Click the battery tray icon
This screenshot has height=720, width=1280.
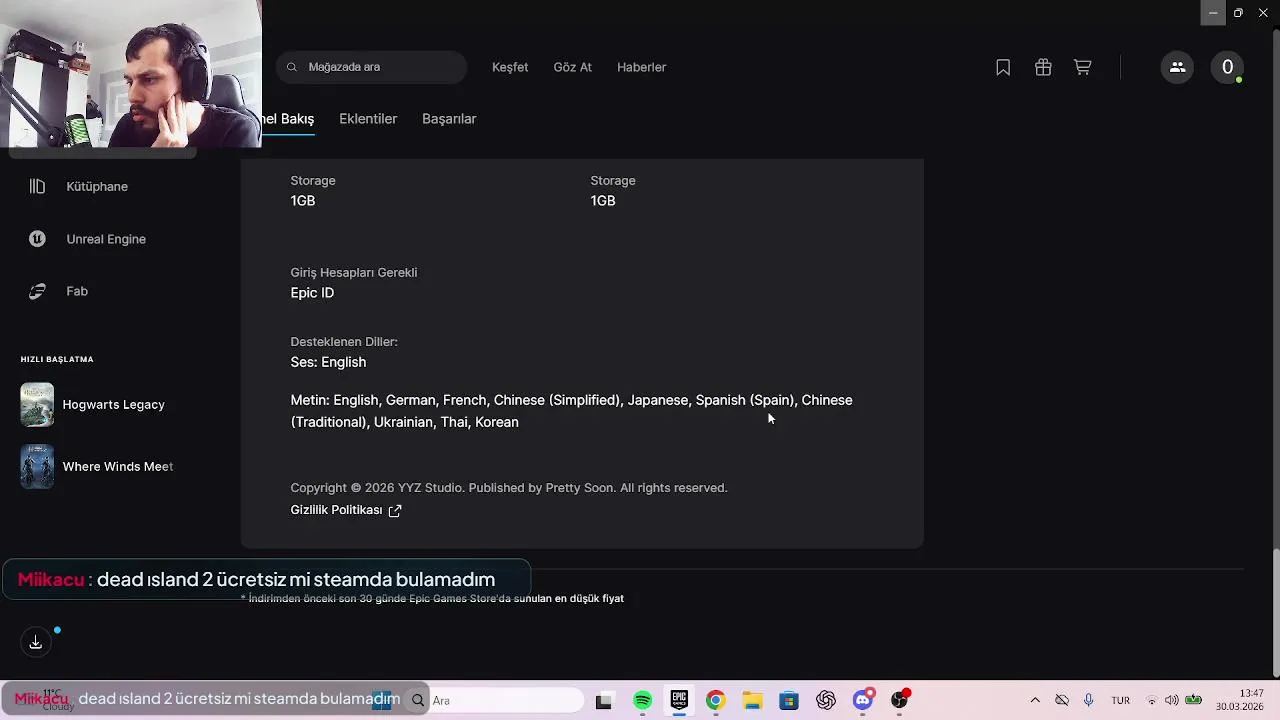1193,700
